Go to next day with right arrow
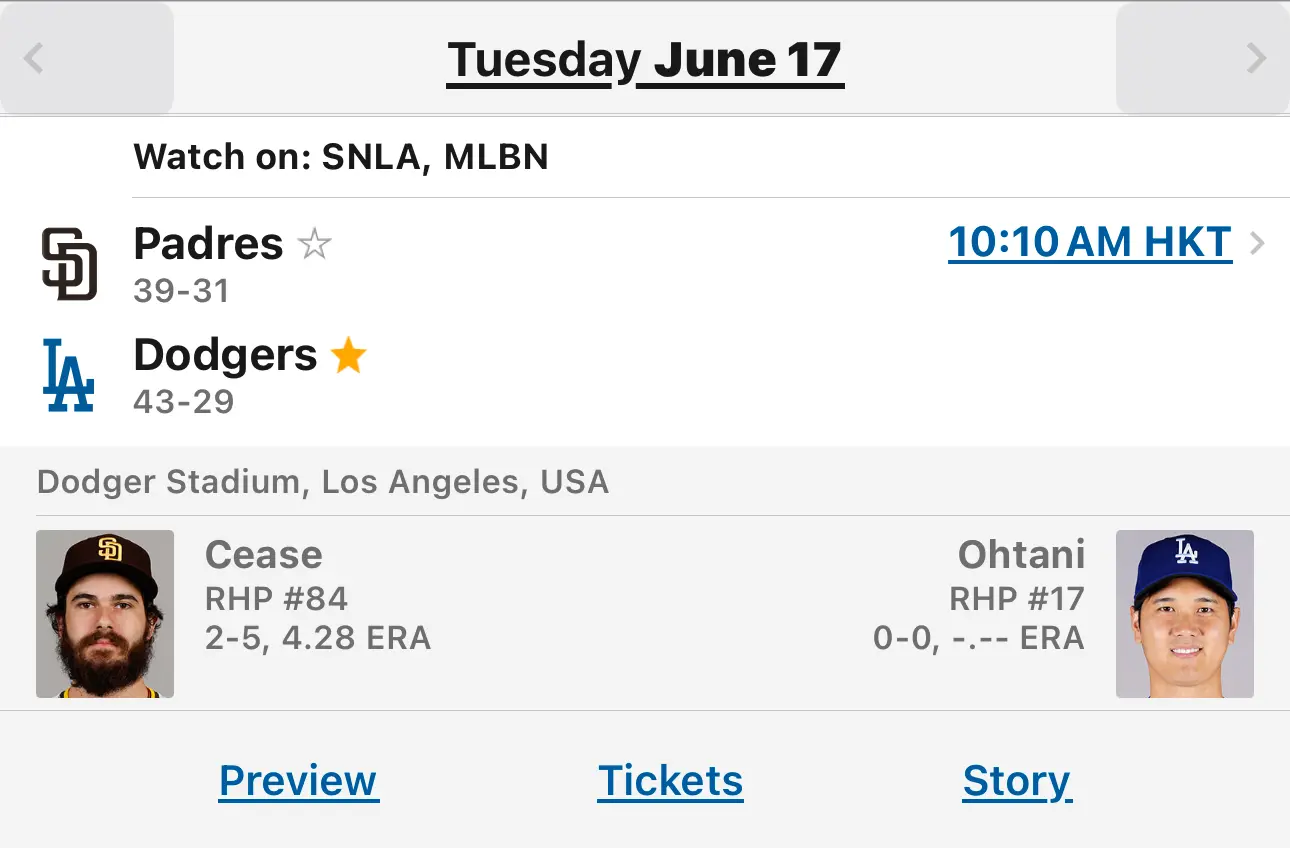Viewport: 1290px width, 848px height. pos(1203,58)
